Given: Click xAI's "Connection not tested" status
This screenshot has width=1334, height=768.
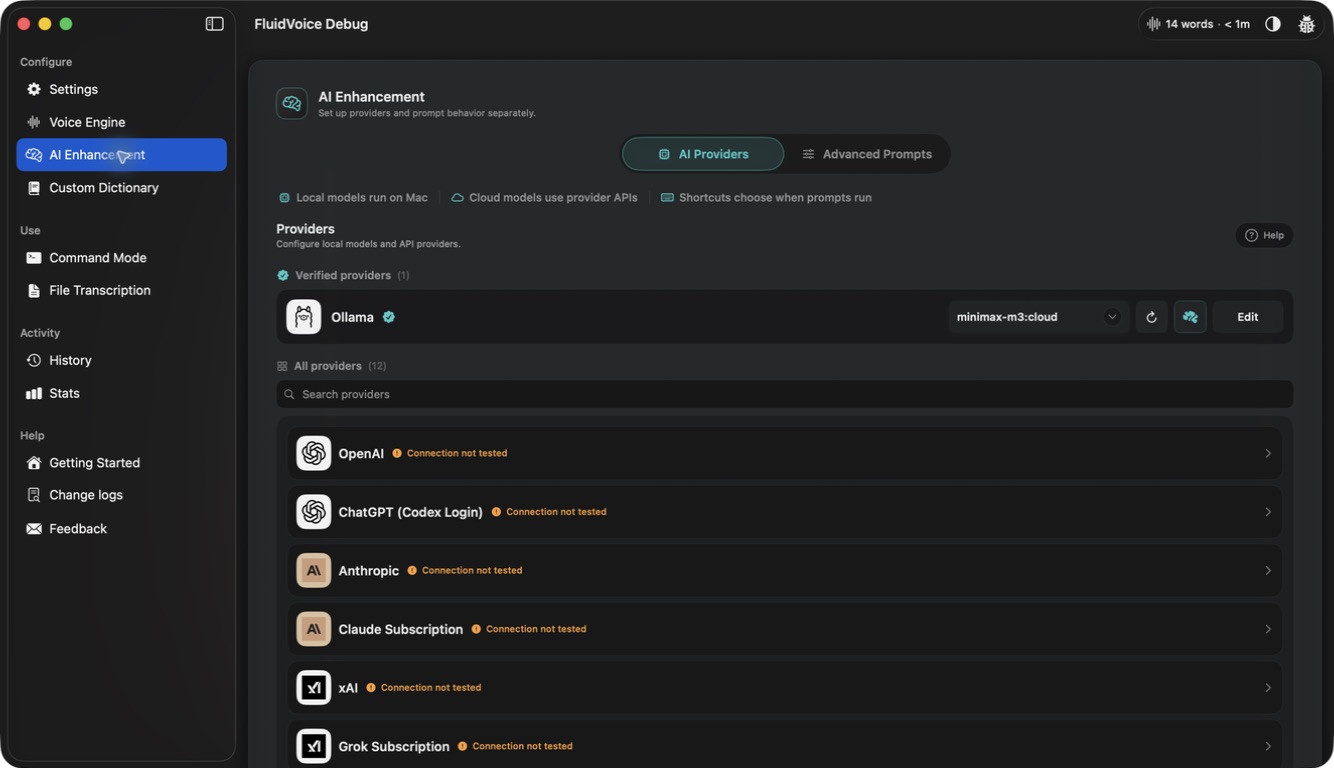Looking at the screenshot, I should point(431,687).
